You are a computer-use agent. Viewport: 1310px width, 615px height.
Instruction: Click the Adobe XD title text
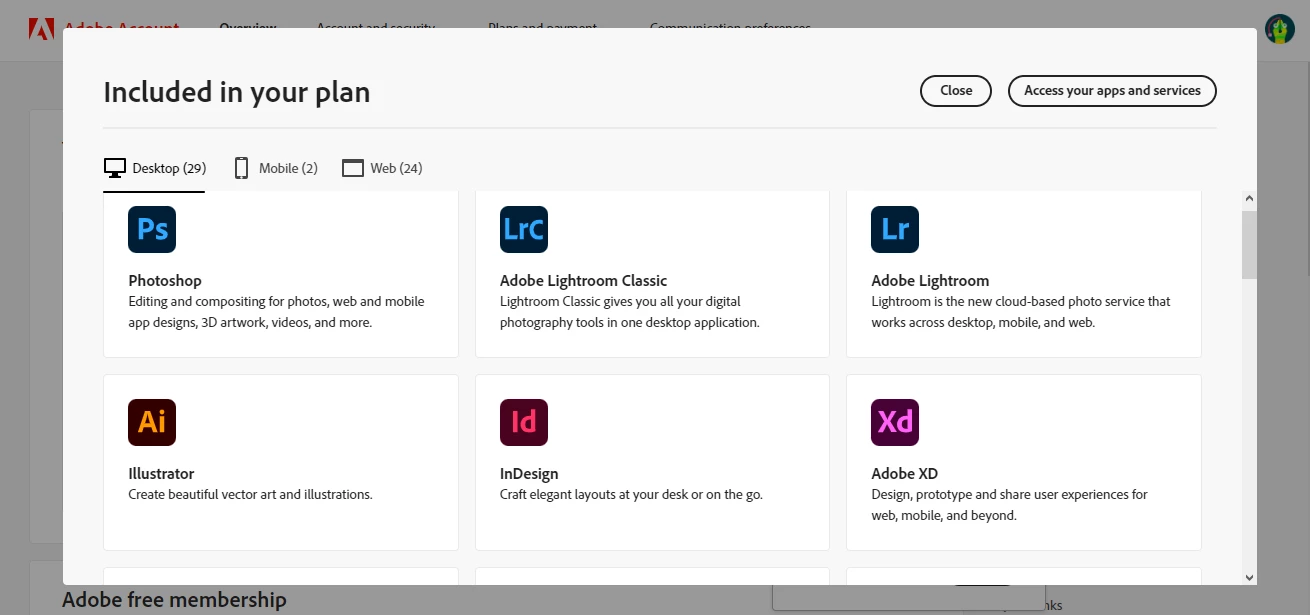[x=904, y=474]
